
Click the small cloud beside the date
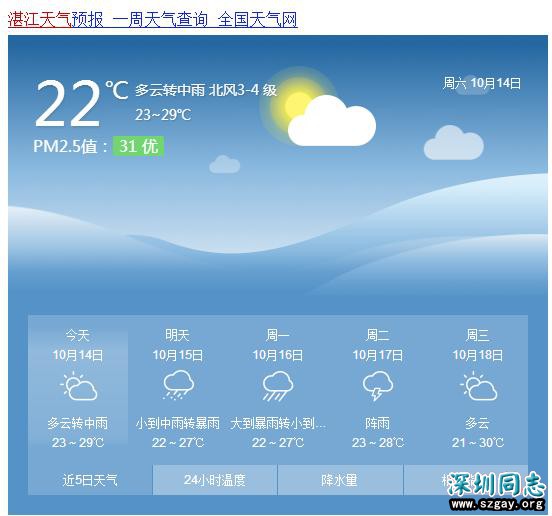click(454, 143)
